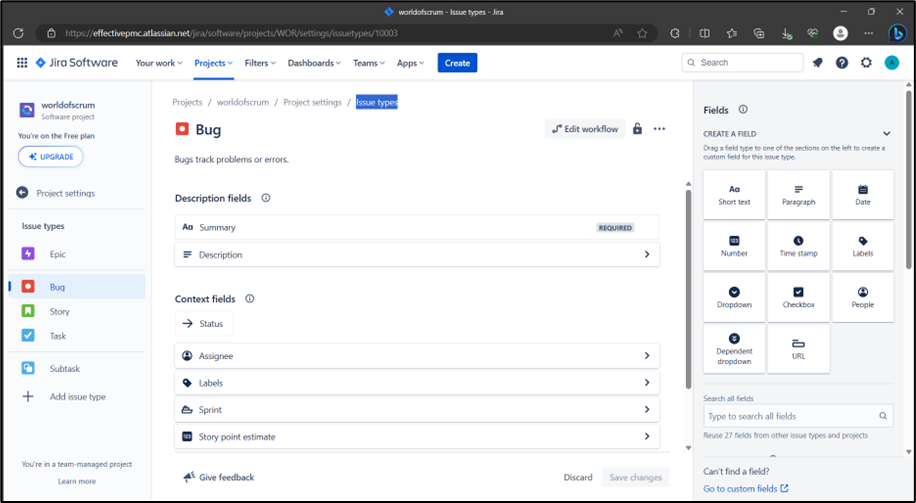Go to worldofscrum breadcrumb link

pyautogui.click(x=243, y=102)
